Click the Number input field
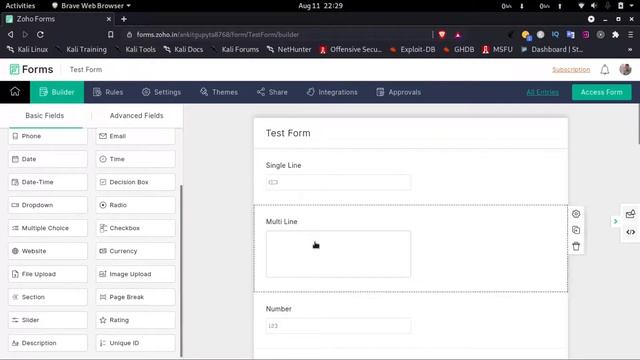 click(x=338, y=326)
